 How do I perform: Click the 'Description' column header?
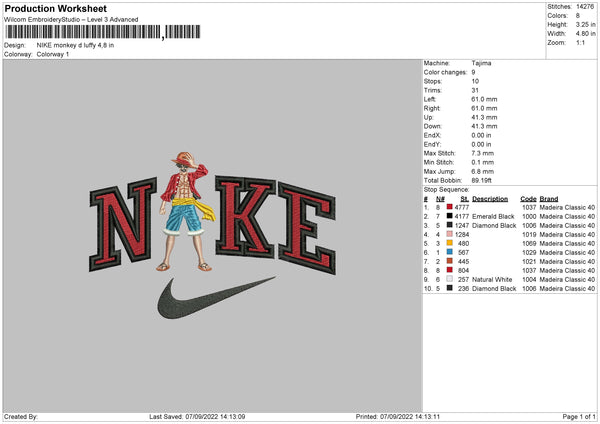tap(490, 199)
